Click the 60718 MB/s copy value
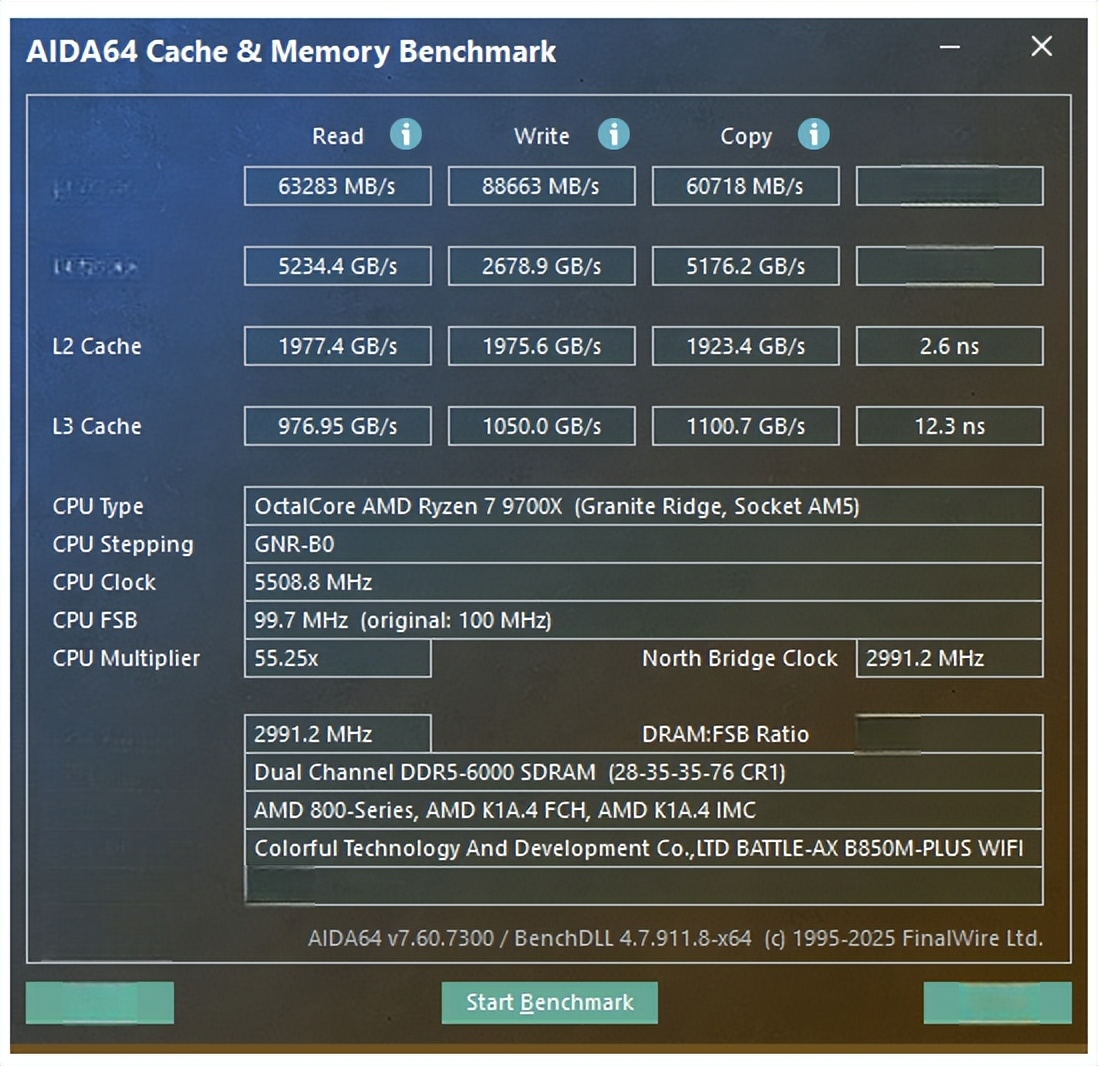The width and height of the screenshot is (1098, 1066). click(745, 186)
